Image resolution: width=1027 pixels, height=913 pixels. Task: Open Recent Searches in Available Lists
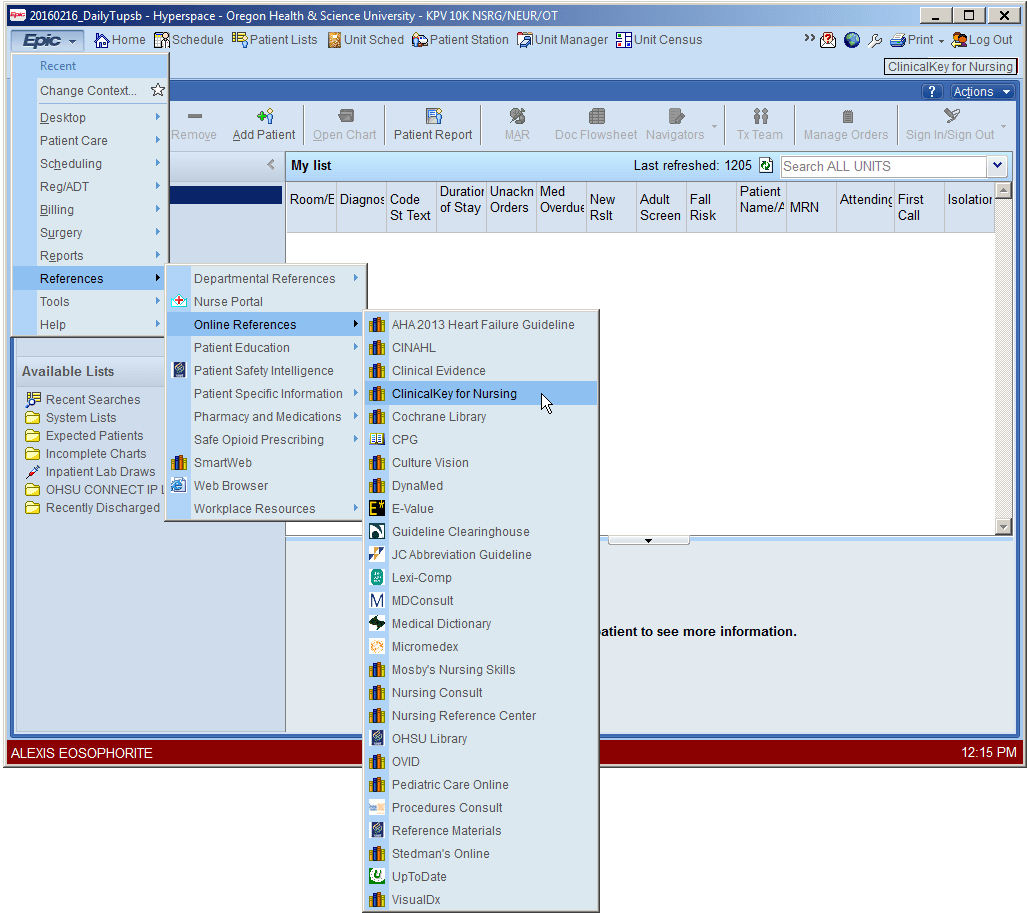(83, 400)
